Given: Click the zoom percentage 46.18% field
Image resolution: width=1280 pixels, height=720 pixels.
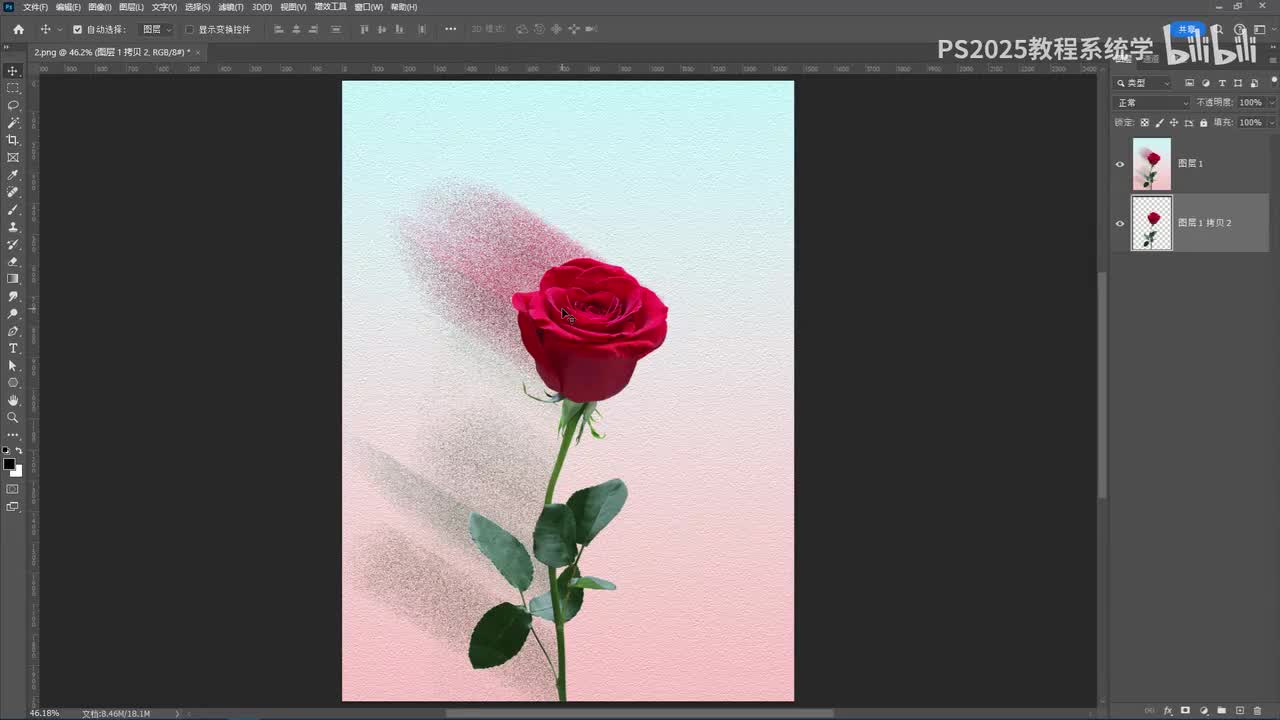Looking at the screenshot, I should (44, 714).
